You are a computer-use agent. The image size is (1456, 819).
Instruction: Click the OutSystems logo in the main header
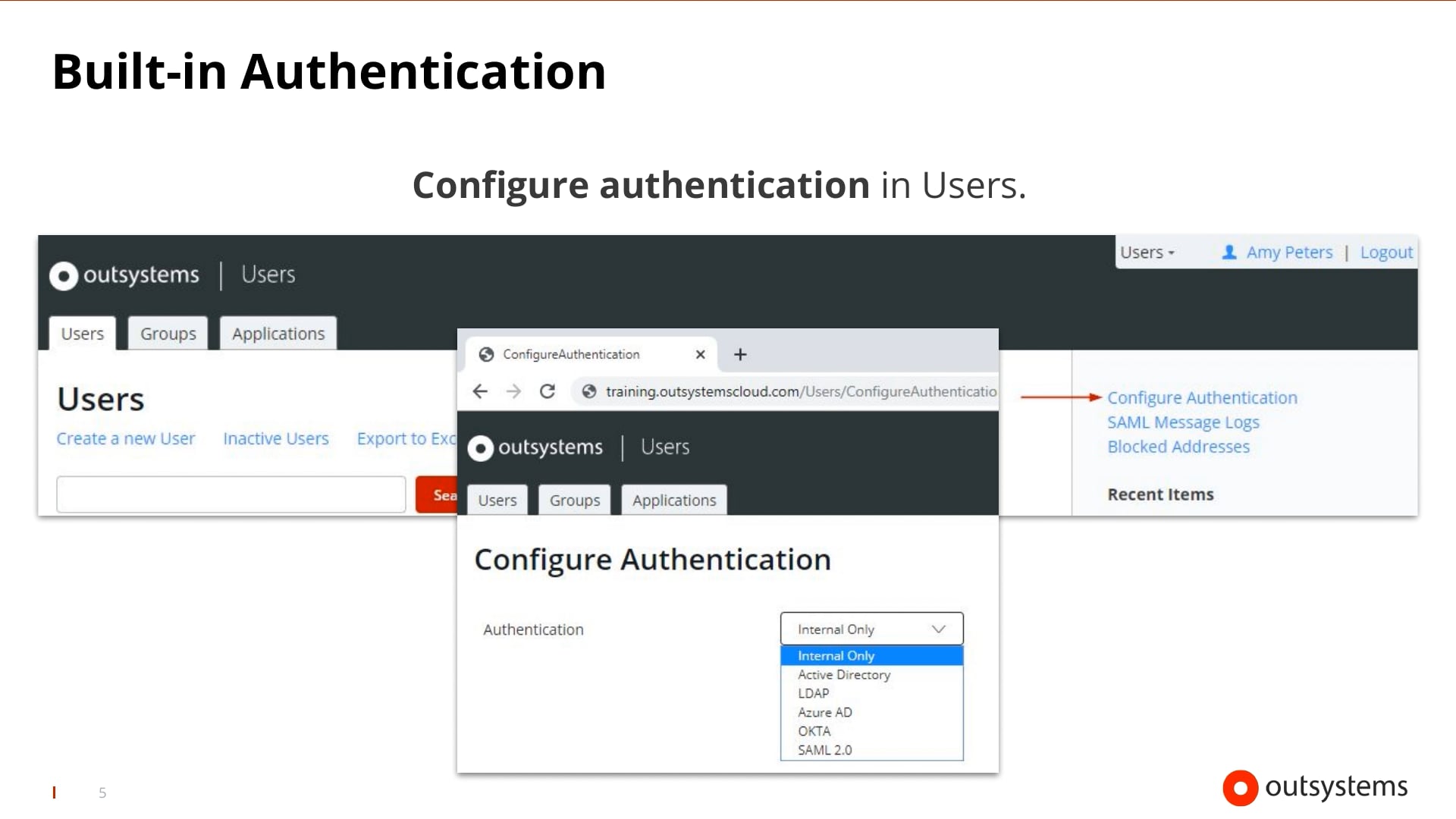tap(125, 275)
